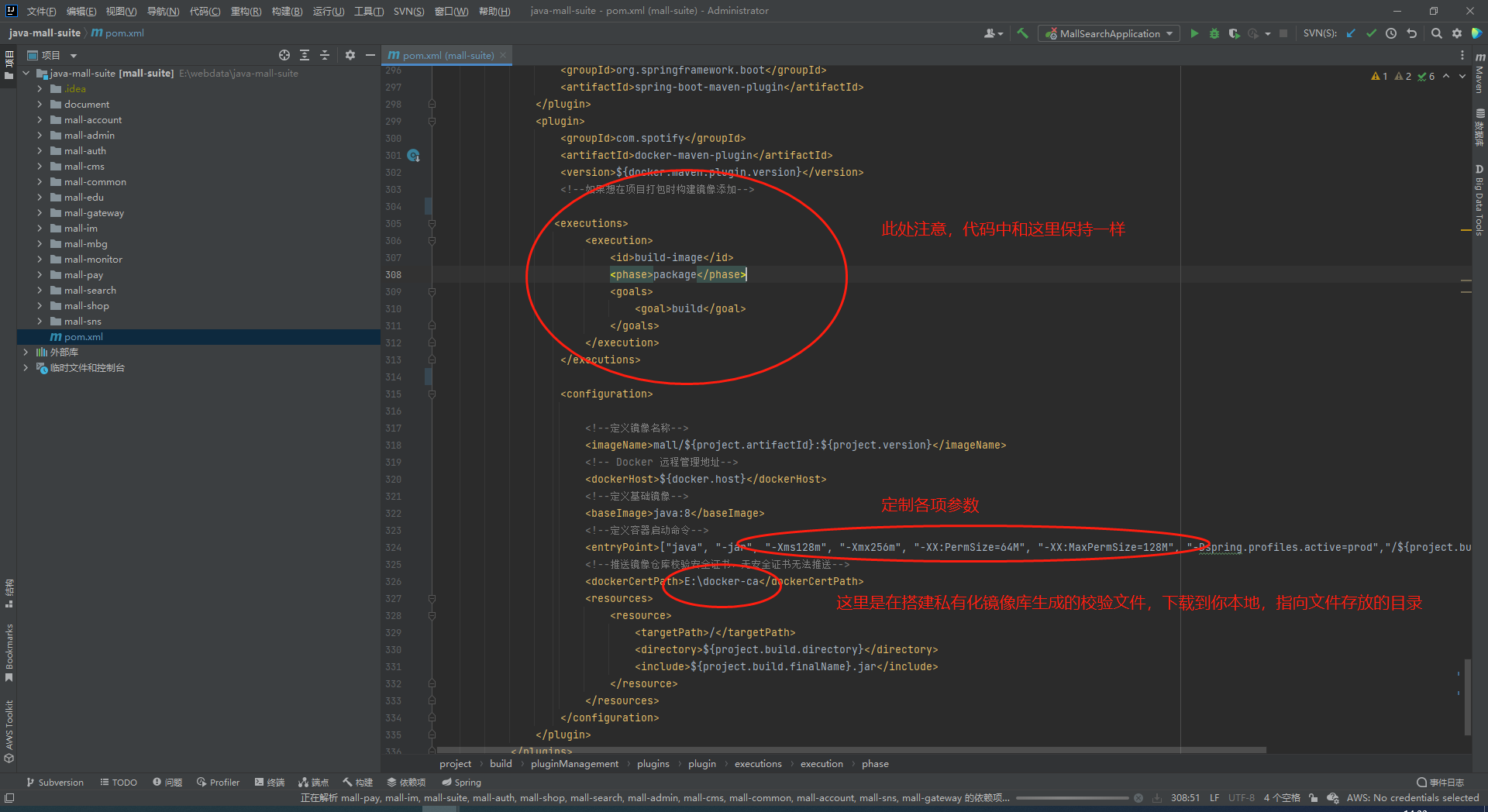Toggle tool window bars in bottom-left corner
The height and width of the screenshot is (812, 1488).
coord(9,797)
